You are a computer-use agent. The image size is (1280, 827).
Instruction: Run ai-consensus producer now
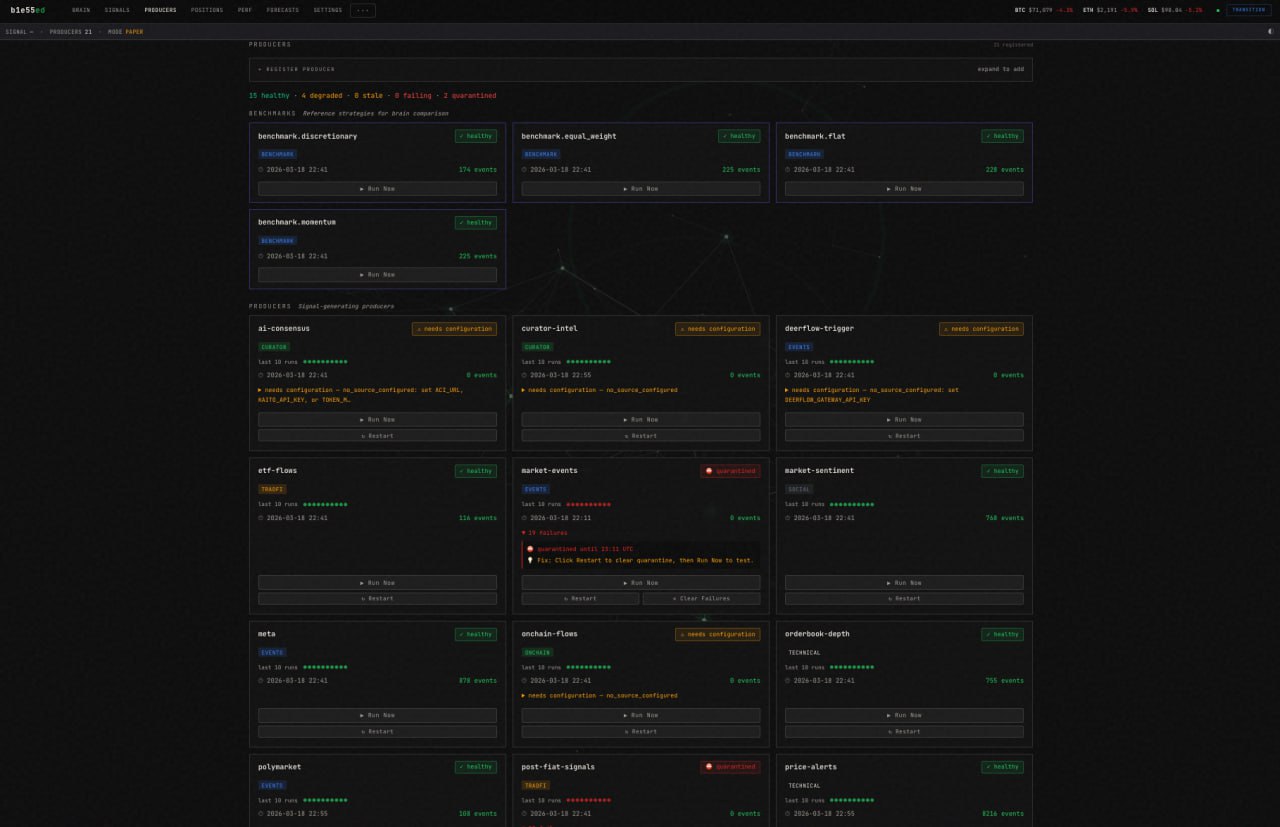377,420
